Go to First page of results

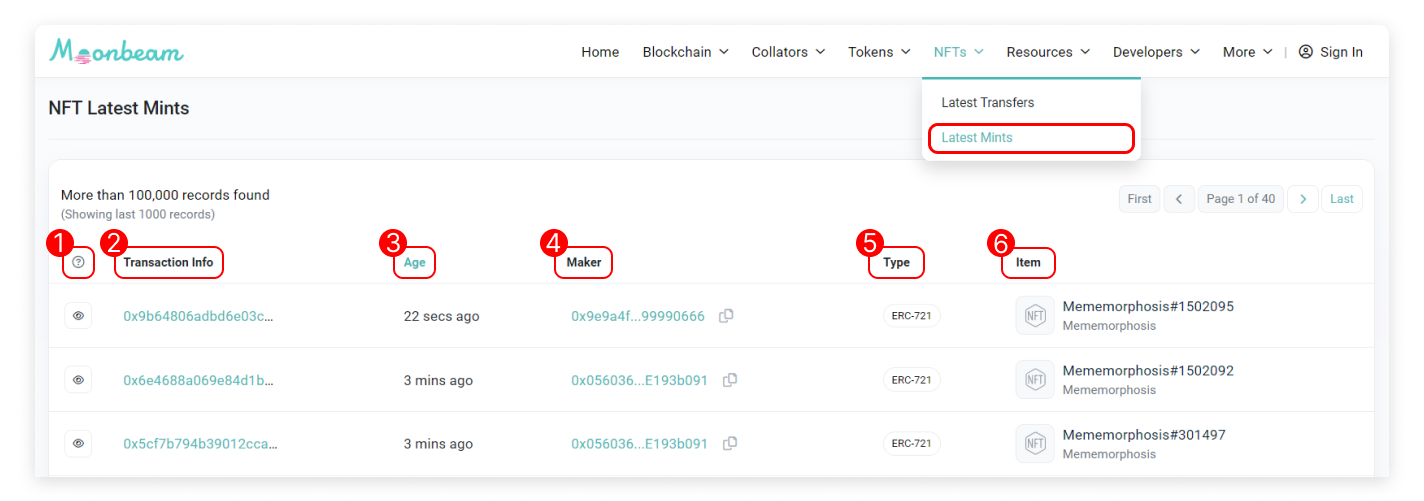click(x=1139, y=199)
